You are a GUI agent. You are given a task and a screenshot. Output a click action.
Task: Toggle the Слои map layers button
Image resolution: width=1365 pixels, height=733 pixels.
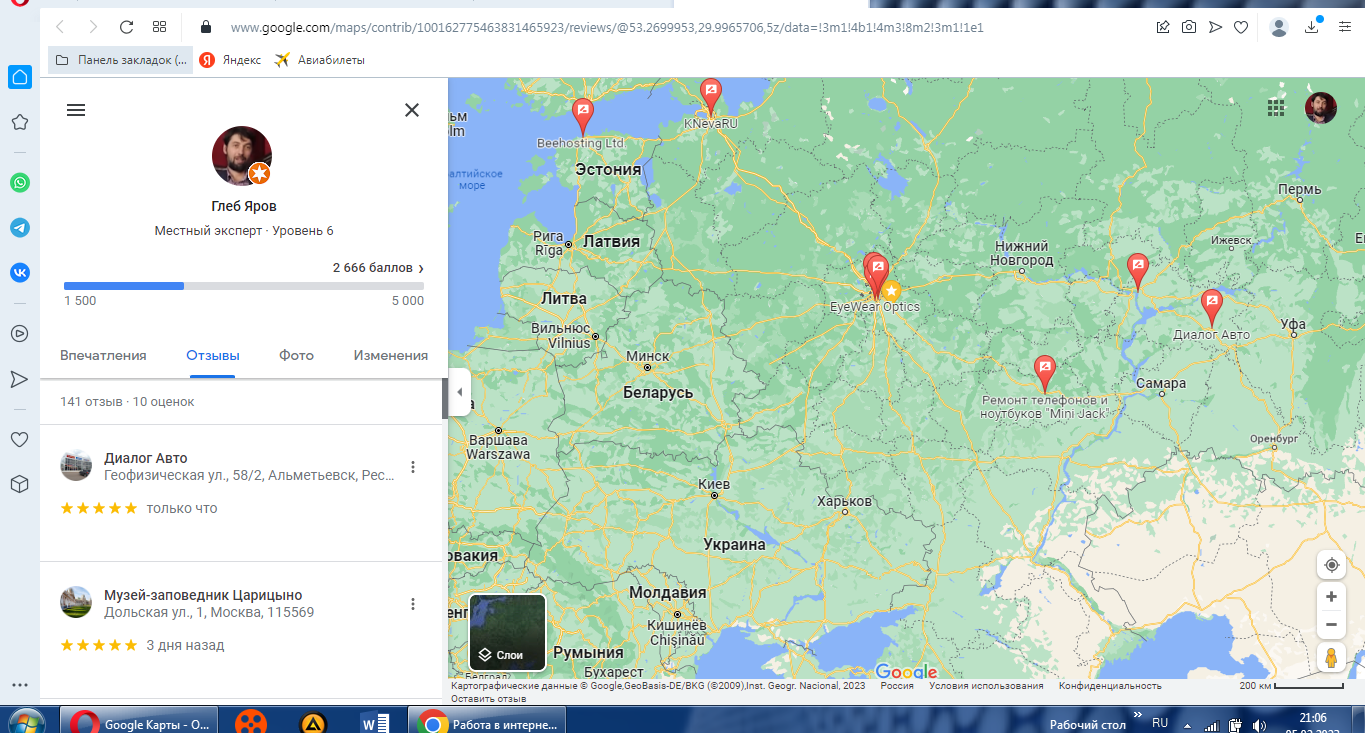coord(508,632)
